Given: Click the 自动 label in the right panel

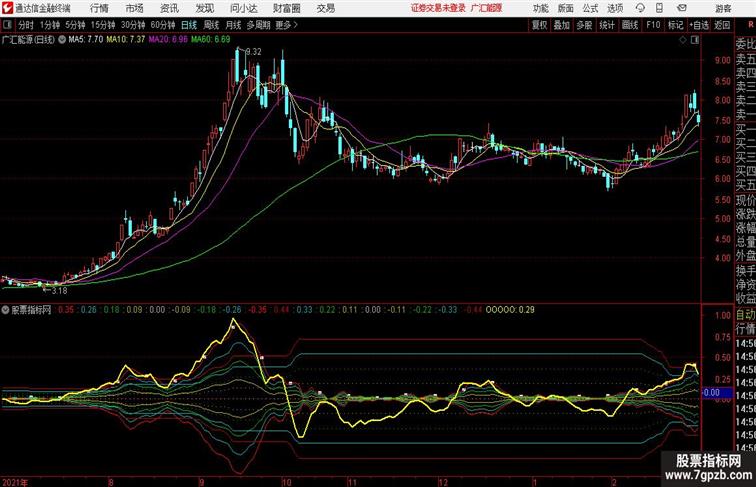Looking at the screenshot, I should click(745, 315).
